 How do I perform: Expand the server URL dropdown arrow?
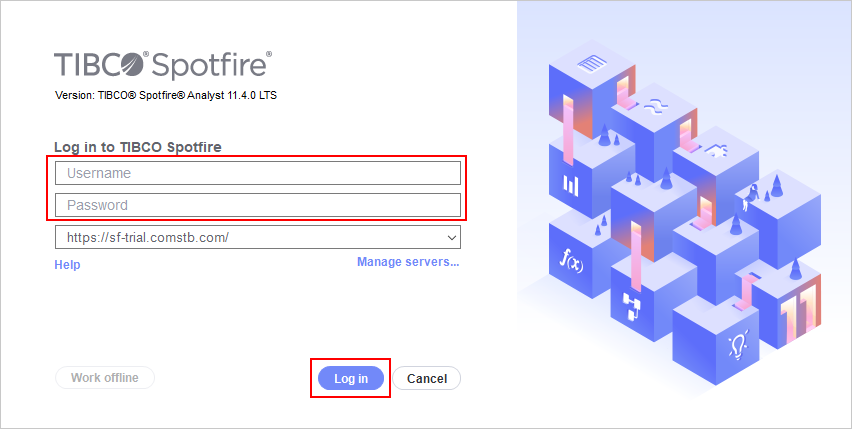pyautogui.click(x=451, y=238)
